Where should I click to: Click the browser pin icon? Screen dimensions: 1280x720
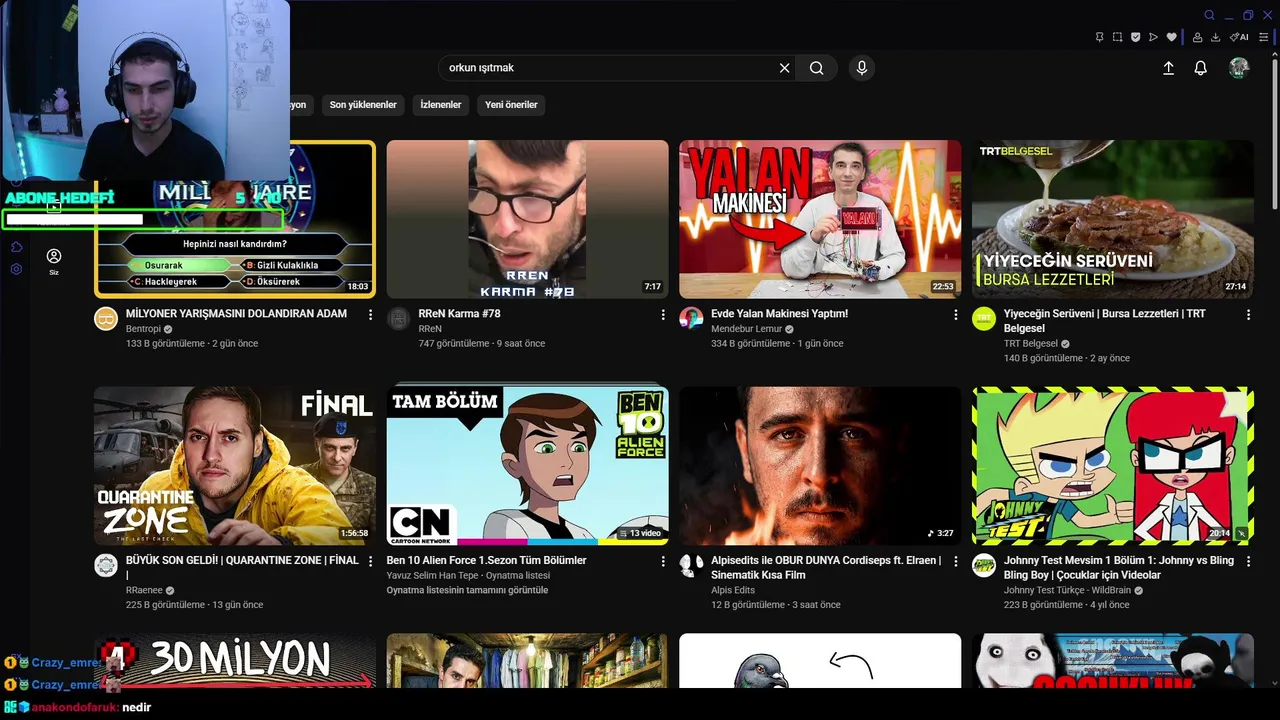pos(1099,37)
